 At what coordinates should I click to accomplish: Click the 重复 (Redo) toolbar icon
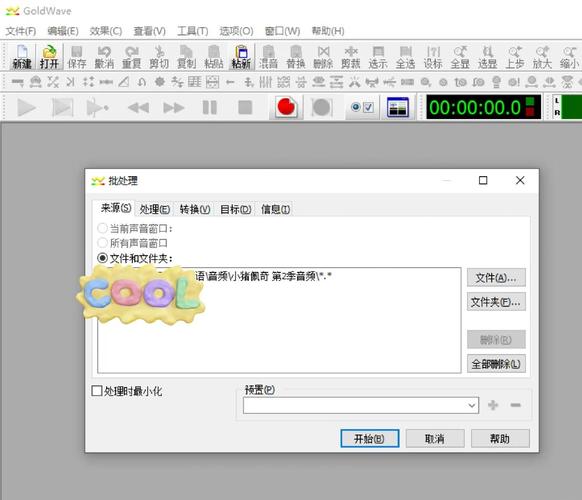[131, 56]
